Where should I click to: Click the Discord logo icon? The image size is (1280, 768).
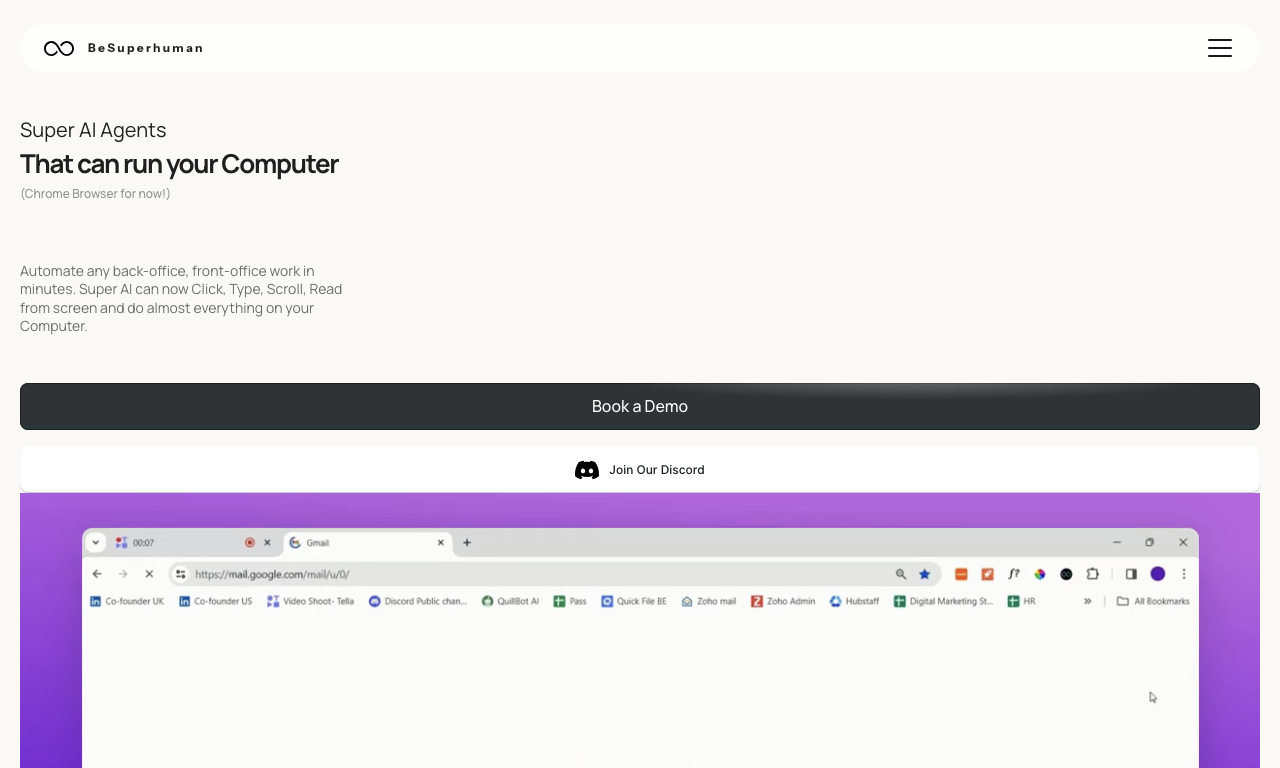pyautogui.click(x=587, y=470)
